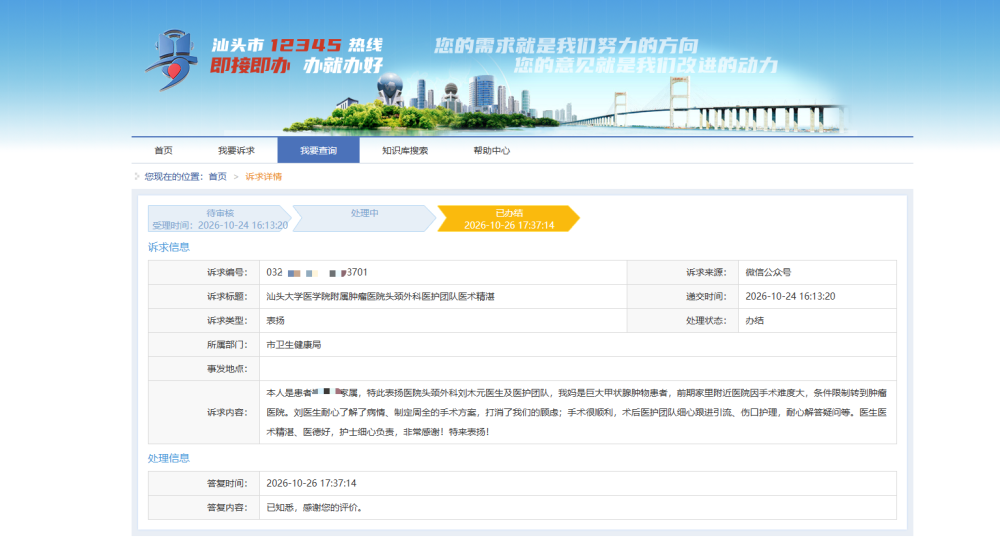Click the breadcrumb arrow icon before 您现在的位置
The width and height of the screenshot is (1000, 553).
tap(136, 177)
